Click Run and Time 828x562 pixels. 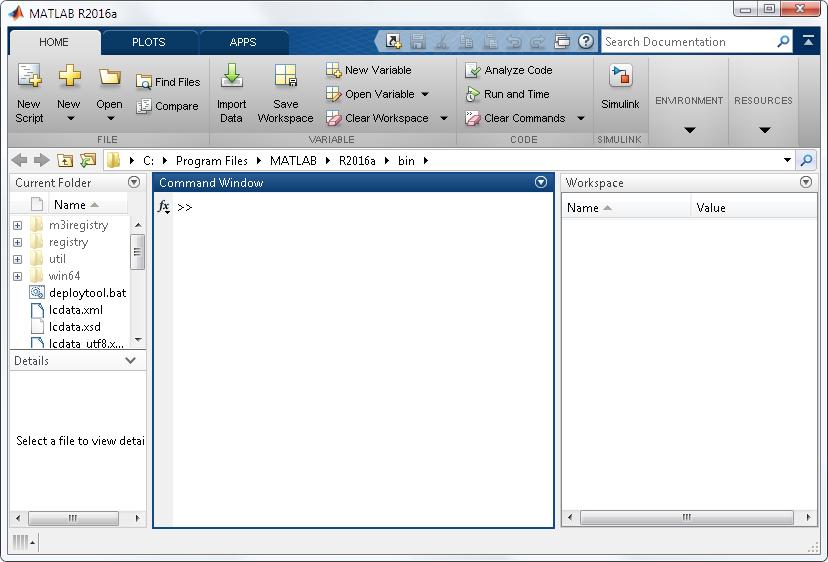(x=507, y=94)
